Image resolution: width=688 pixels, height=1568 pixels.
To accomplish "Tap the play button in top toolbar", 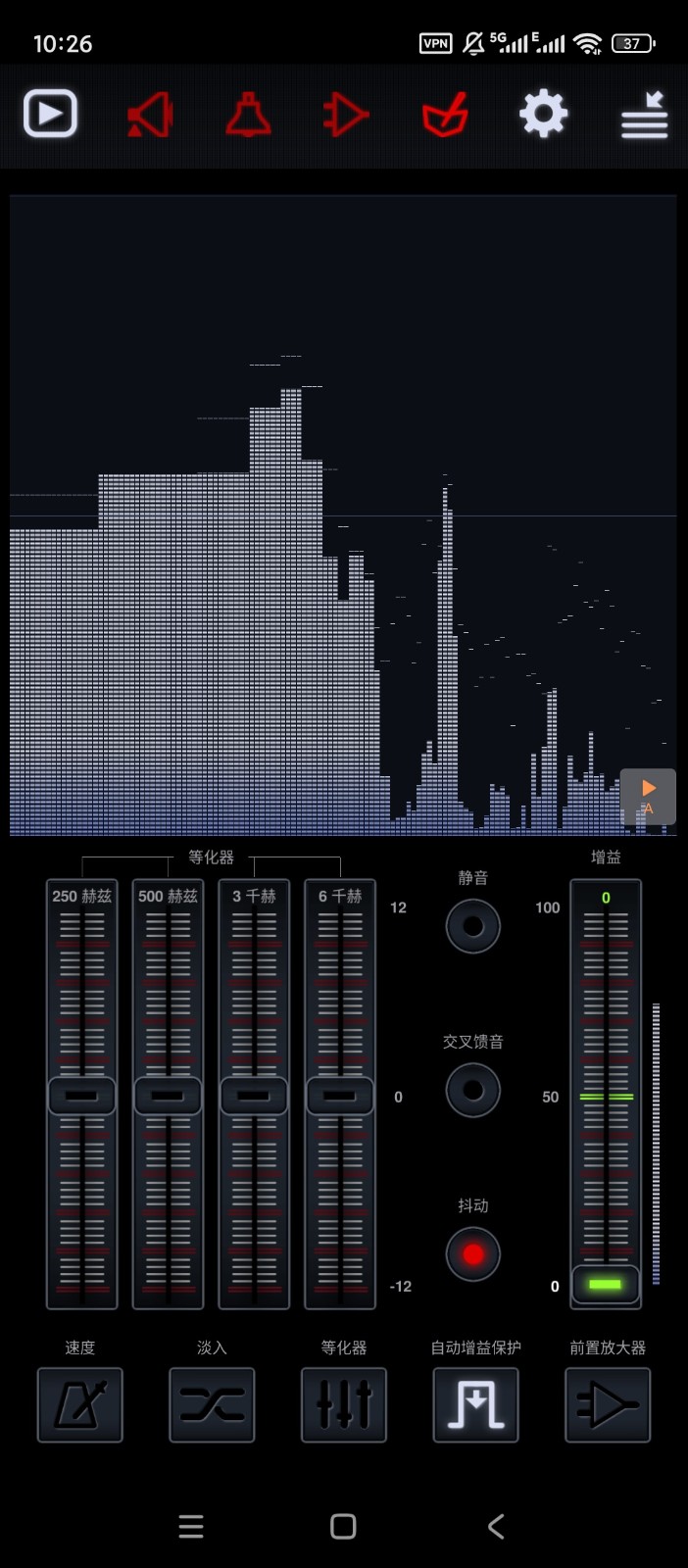I will (50, 114).
